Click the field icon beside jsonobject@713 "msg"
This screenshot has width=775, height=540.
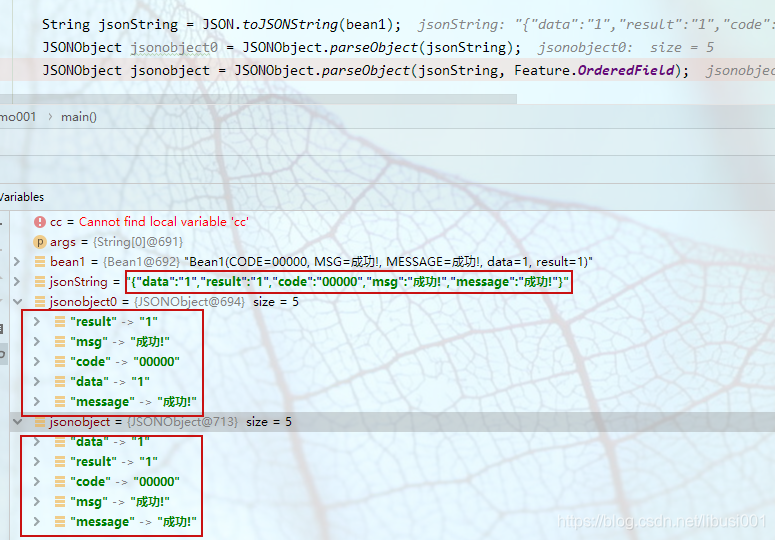(60, 501)
